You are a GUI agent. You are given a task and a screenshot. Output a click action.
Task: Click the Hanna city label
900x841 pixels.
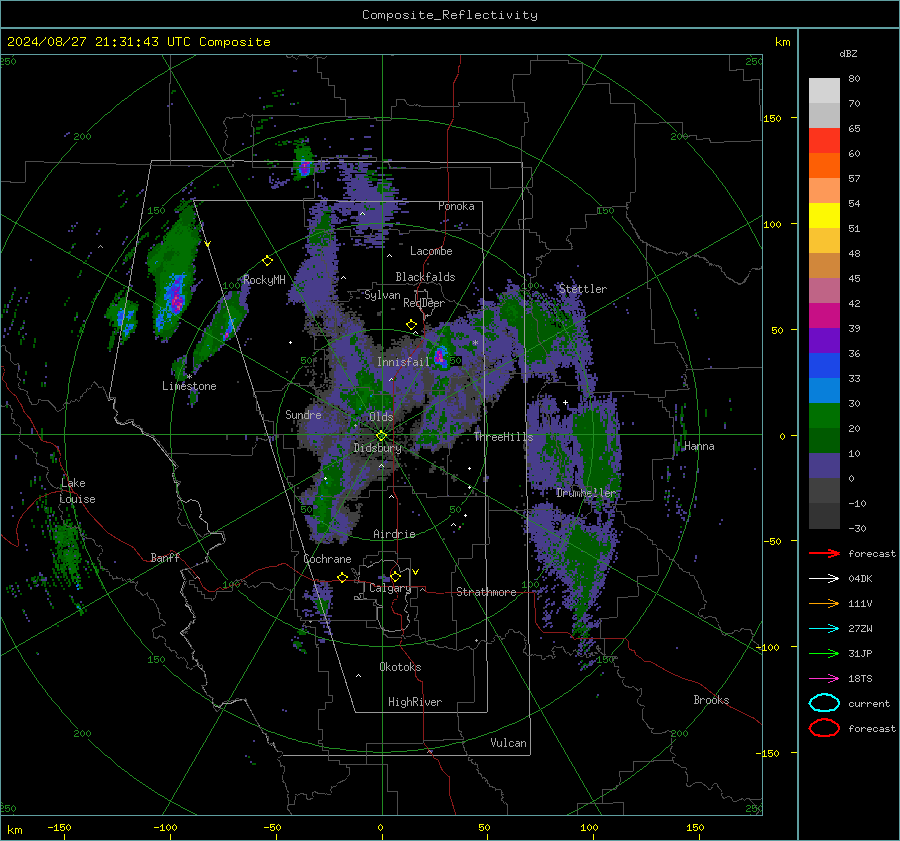pos(699,446)
